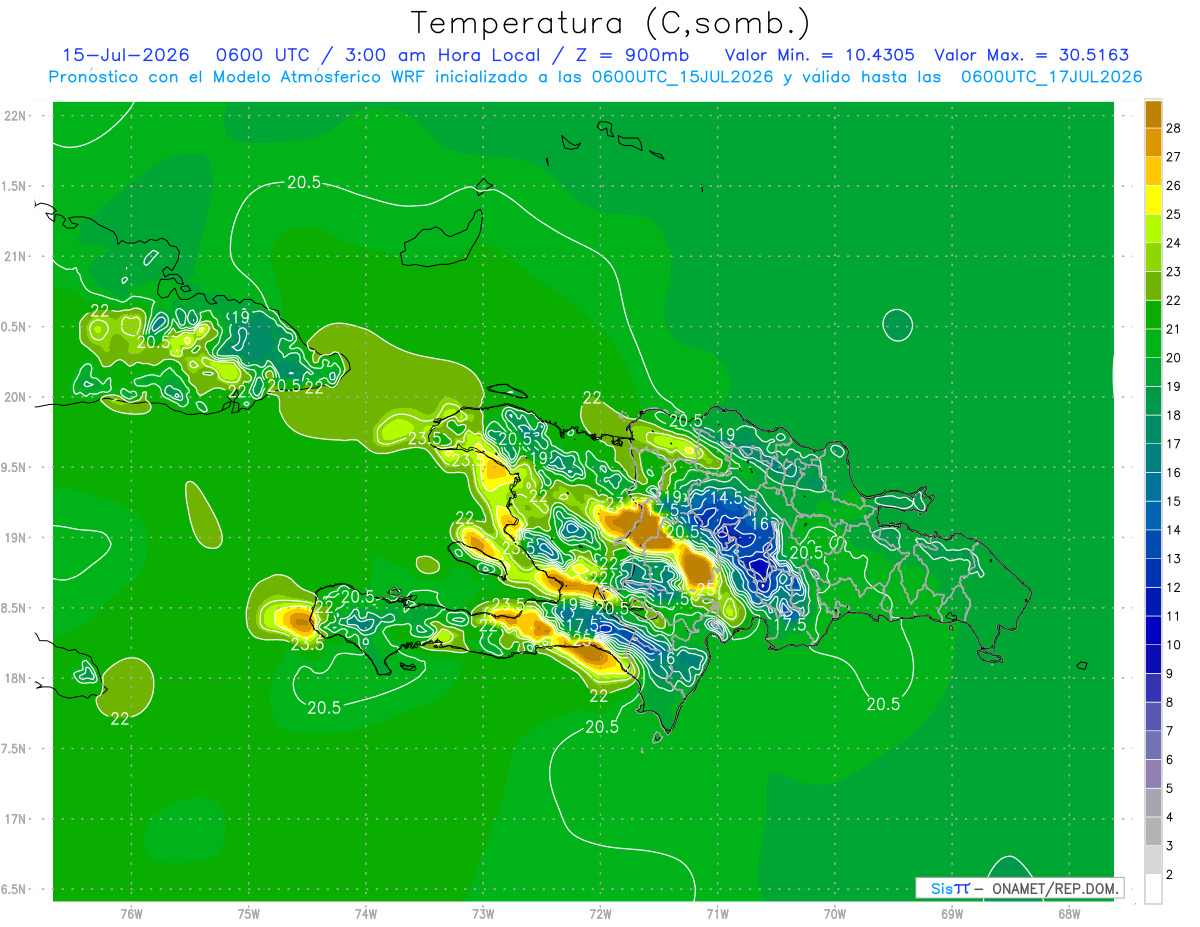1200x927 pixels.
Task: Click the '70W' longitude axis label
Action: pyautogui.click(x=834, y=913)
